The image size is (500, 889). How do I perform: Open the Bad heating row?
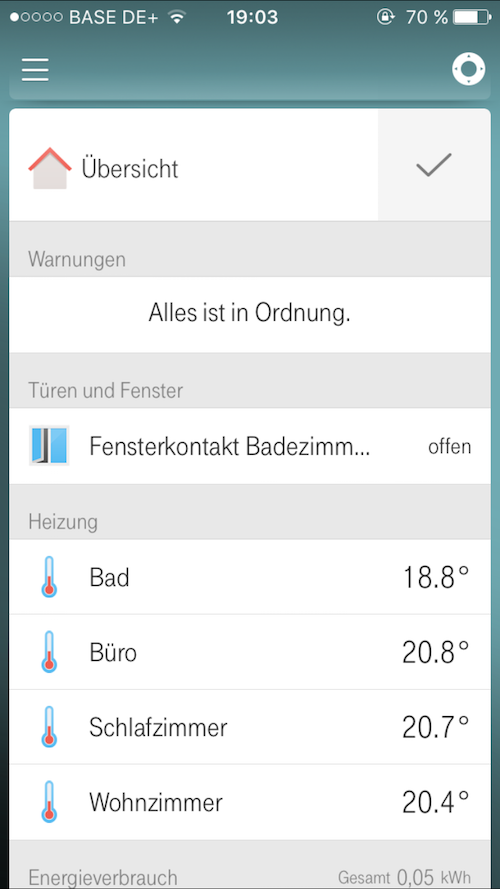coord(250,577)
